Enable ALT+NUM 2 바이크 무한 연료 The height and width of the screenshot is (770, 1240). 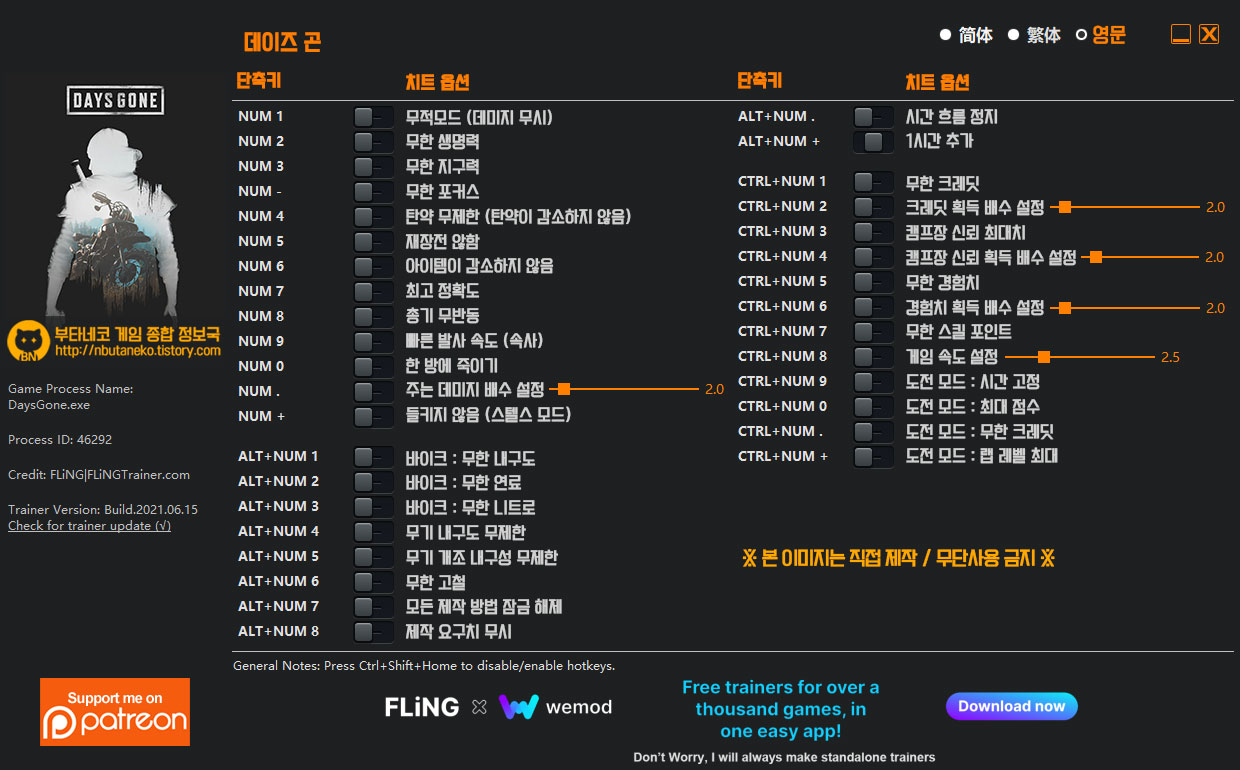[373, 482]
